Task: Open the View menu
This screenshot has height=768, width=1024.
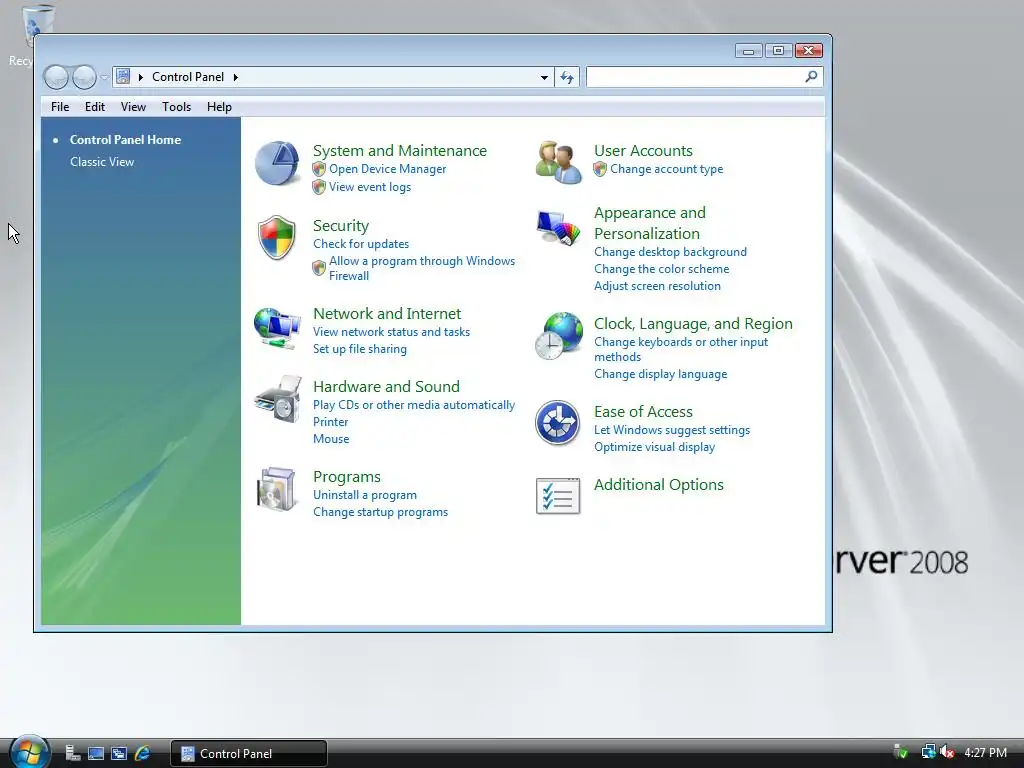Action: [x=133, y=106]
